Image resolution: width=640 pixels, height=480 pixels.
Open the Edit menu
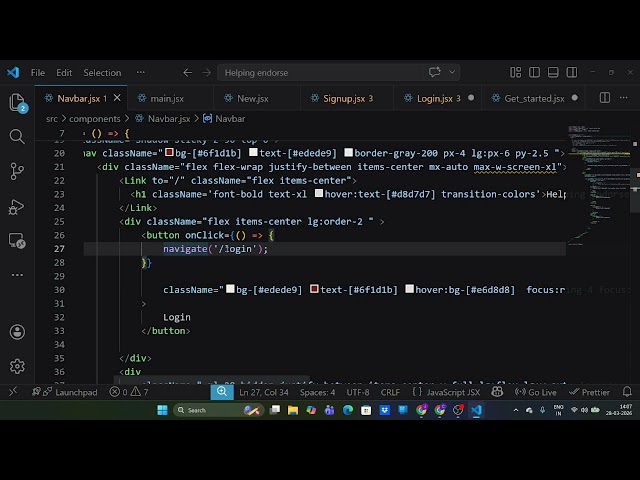tap(64, 73)
